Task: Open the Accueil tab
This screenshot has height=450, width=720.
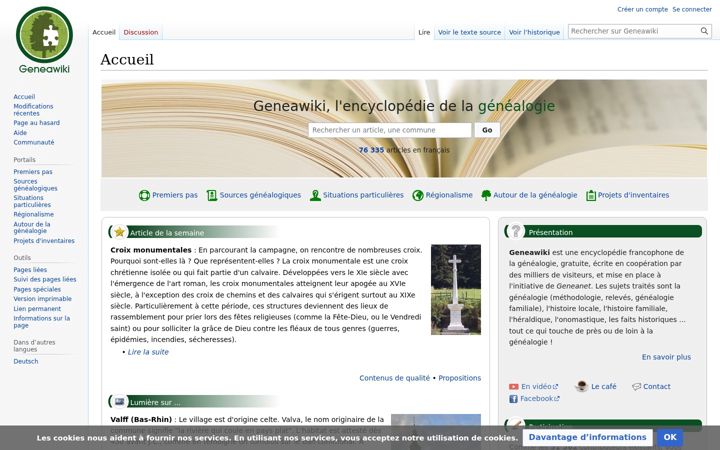Action: (104, 32)
